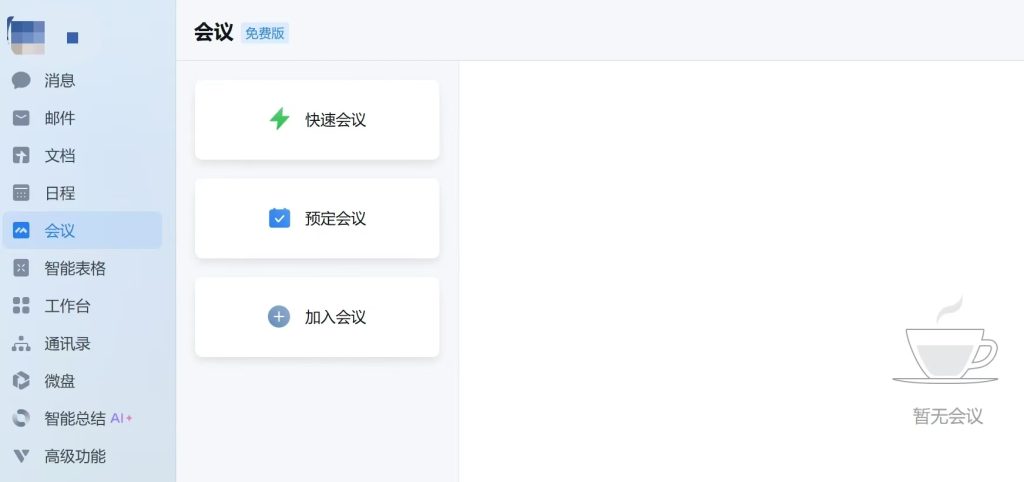Choose the 加入会议 join meeting card
Image resolution: width=1024 pixels, height=482 pixels.
coord(317,317)
